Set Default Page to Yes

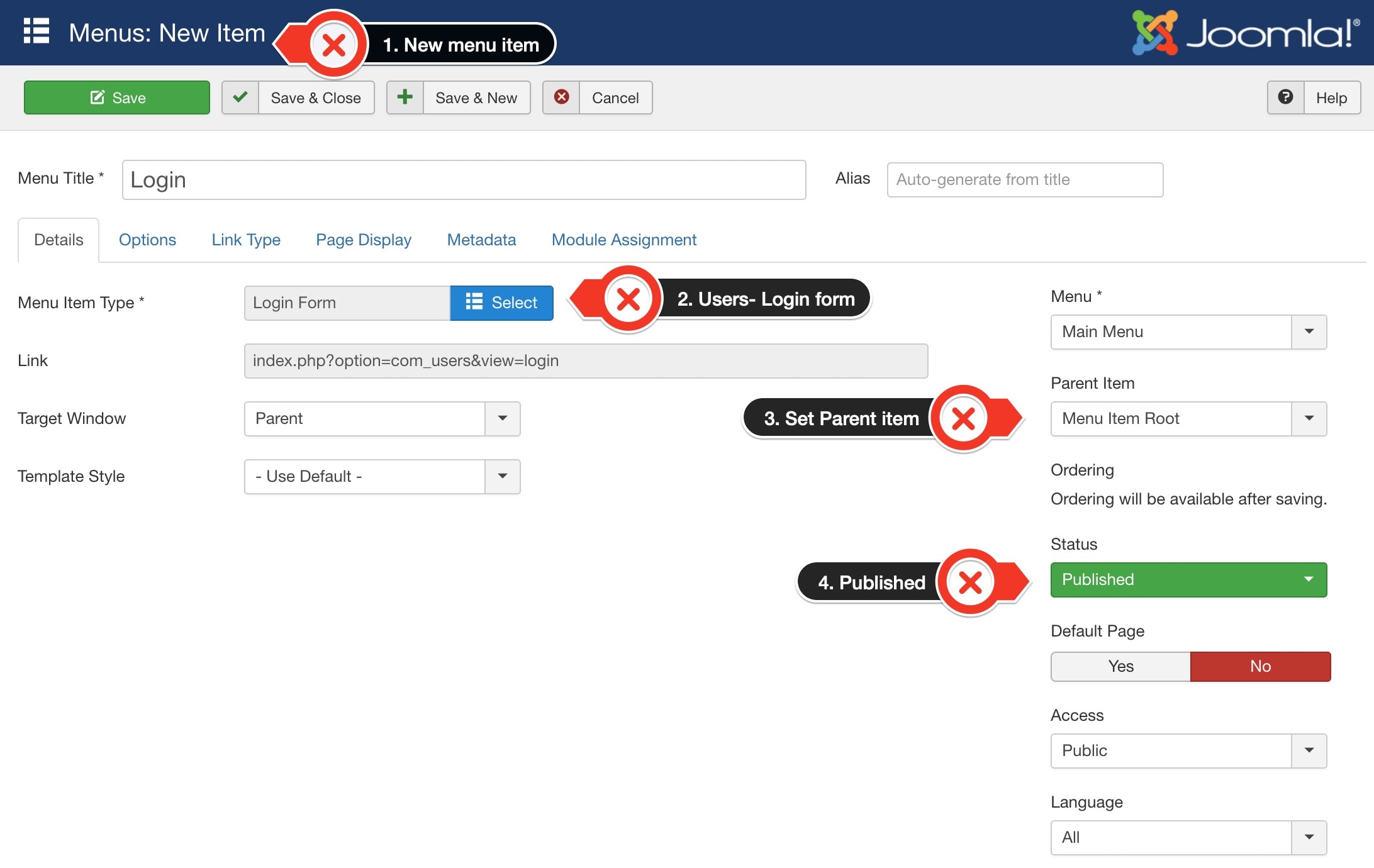(x=1120, y=666)
